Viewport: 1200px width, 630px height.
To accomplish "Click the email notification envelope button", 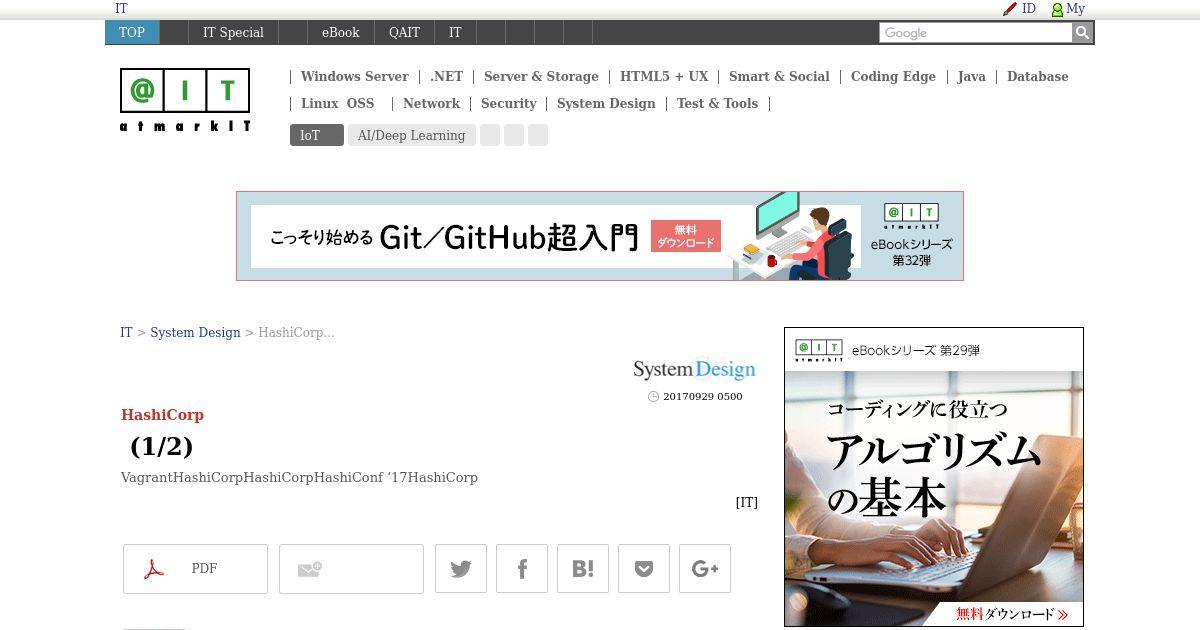I will (x=351, y=569).
